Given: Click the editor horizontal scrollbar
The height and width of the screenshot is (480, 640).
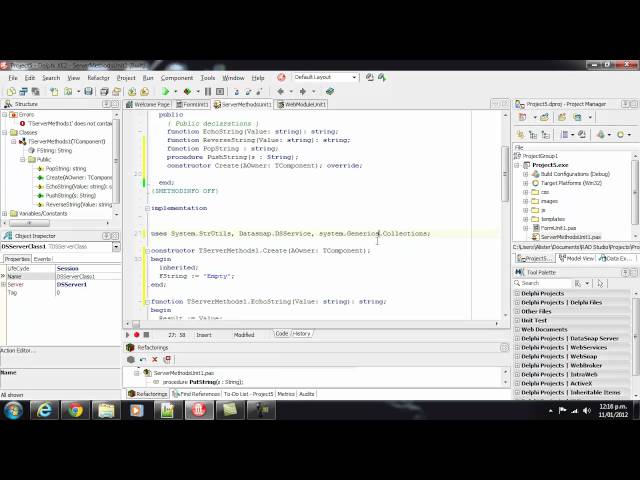Looking at the screenshot, I should point(312,324).
